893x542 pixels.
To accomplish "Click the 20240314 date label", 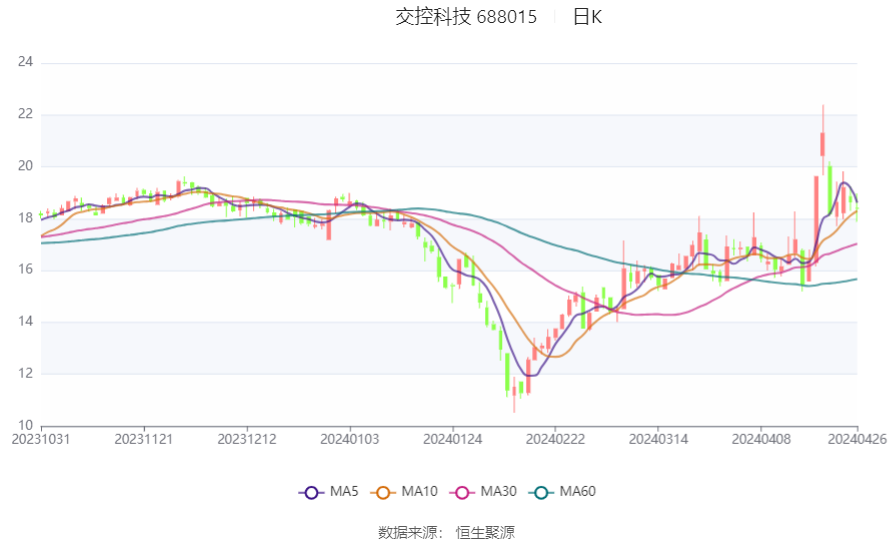I will [658, 440].
